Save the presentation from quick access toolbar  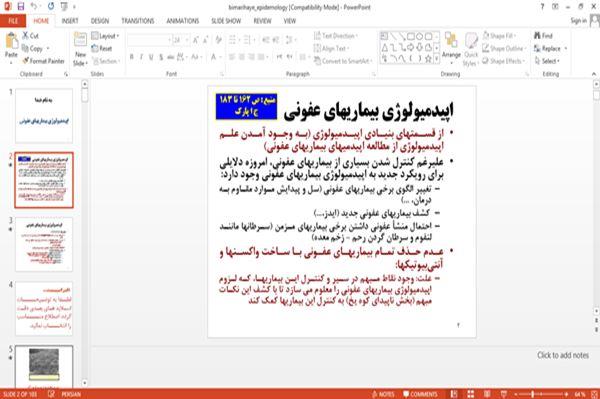(x=20, y=6)
